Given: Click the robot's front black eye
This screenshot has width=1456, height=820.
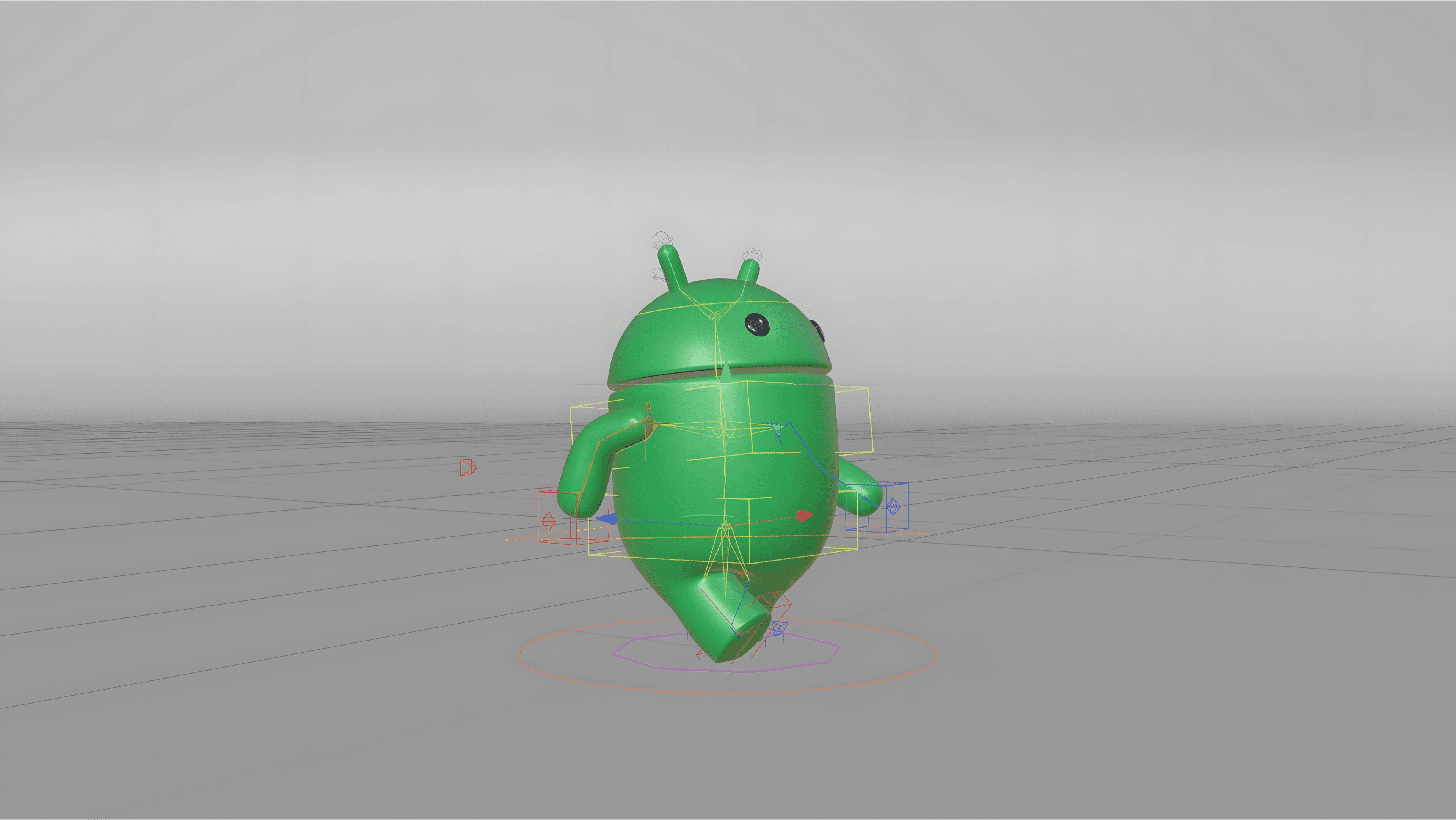Looking at the screenshot, I should [757, 325].
